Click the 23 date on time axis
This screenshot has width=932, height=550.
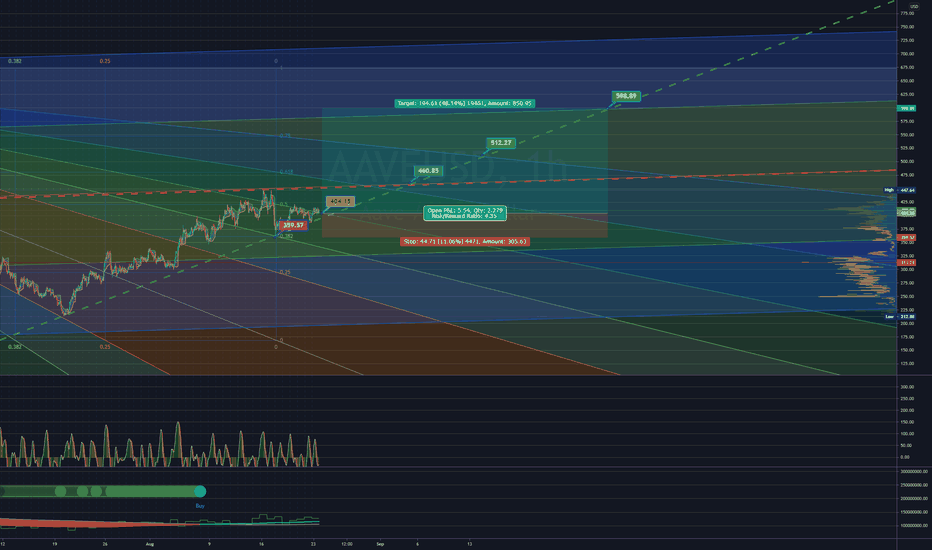click(x=313, y=544)
